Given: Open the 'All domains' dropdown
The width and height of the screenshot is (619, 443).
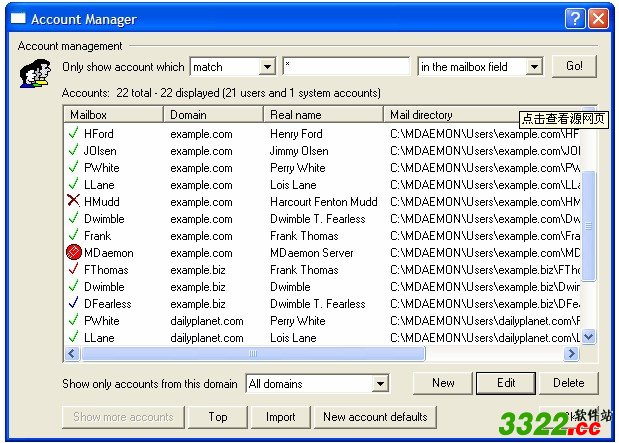Looking at the screenshot, I should 380,383.
